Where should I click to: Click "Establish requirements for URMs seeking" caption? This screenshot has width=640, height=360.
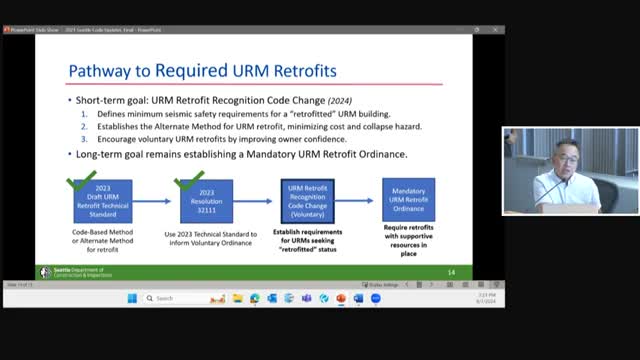click(x=308, y=240)
